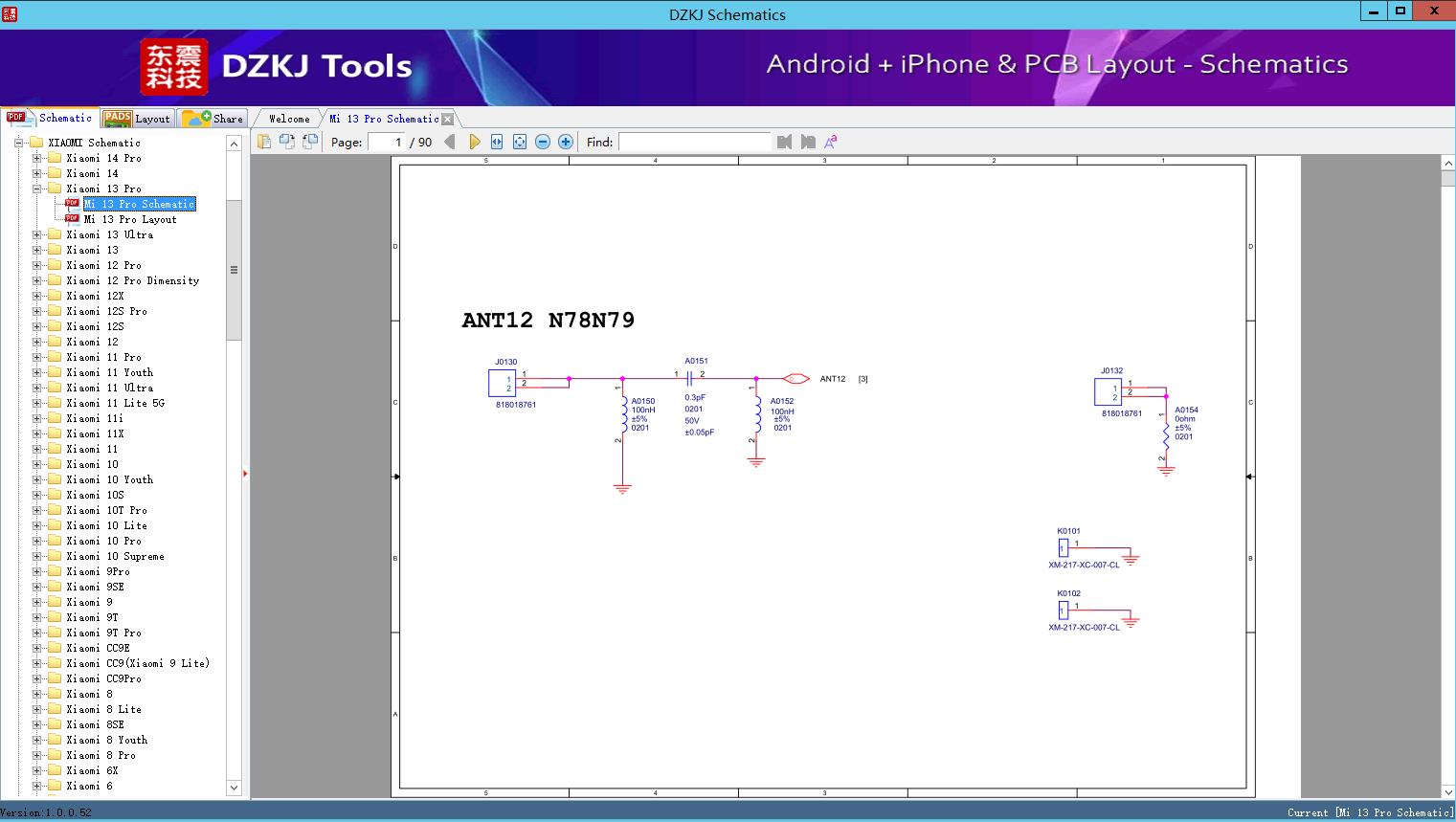Find the previous match
This screenshot has height=822, width=1456.
pyautogui.click(x=785, y=142)
